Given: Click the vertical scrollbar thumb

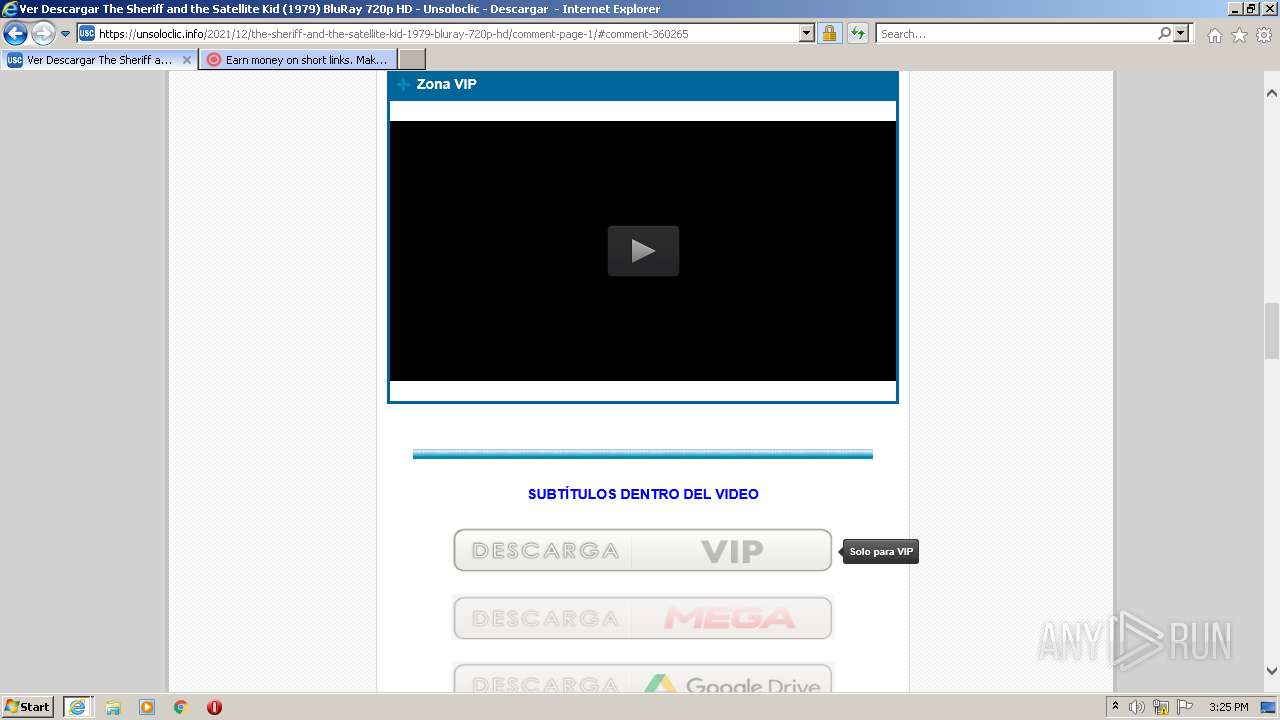Looking at the screenshot, I should click(x=1272, y=330).
